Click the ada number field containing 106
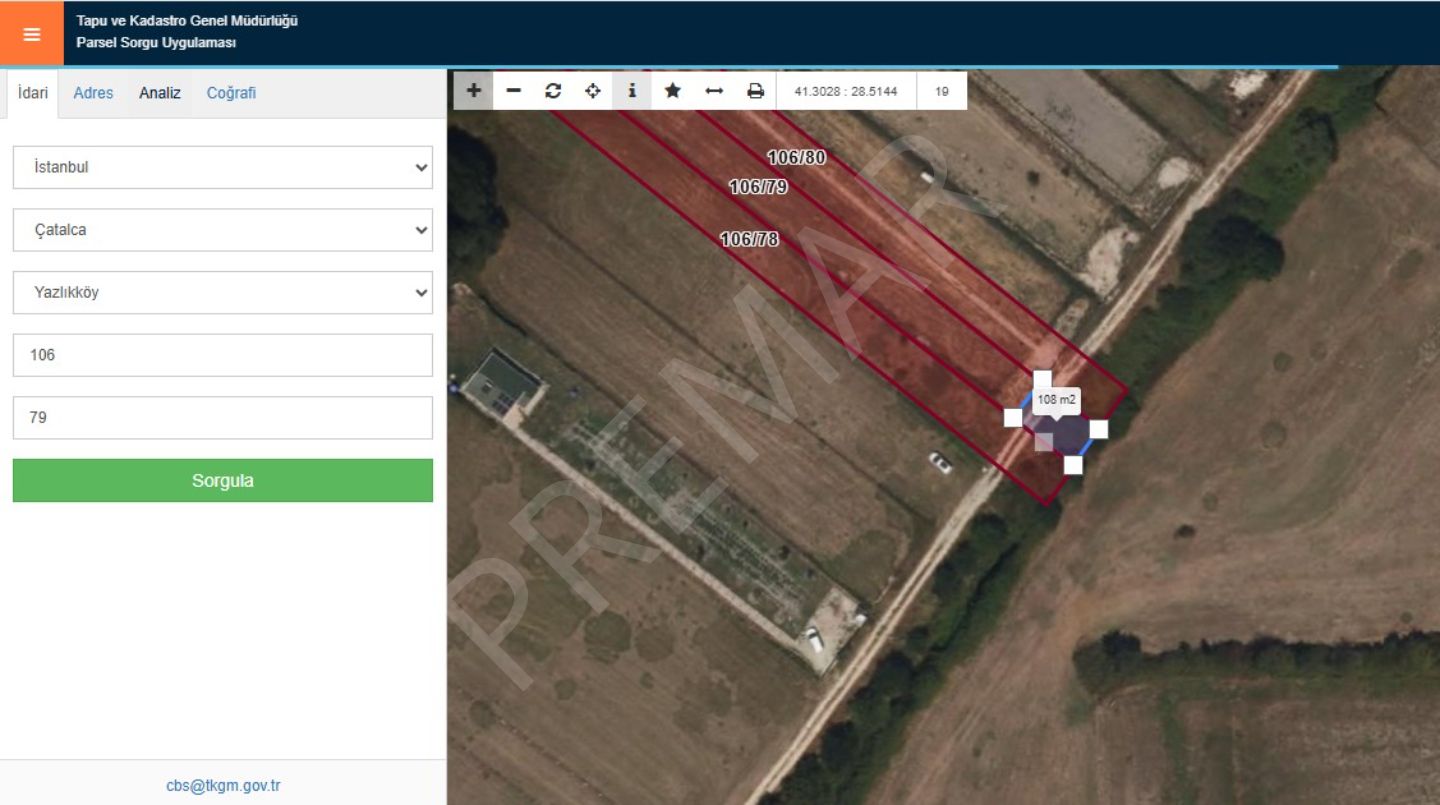Image resolution: width=1440 pixels, height=805 pixels. coord(222,355)
